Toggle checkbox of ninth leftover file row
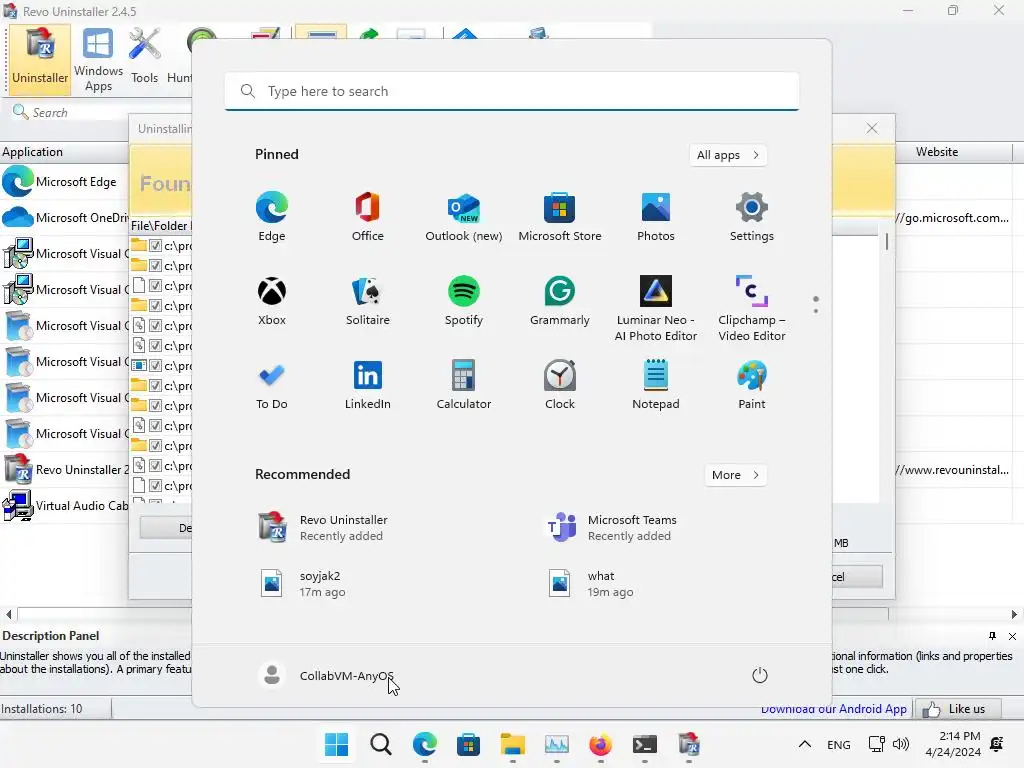Image resolution: width=1024 pixels, height=768 pixels. click(155, 406)
